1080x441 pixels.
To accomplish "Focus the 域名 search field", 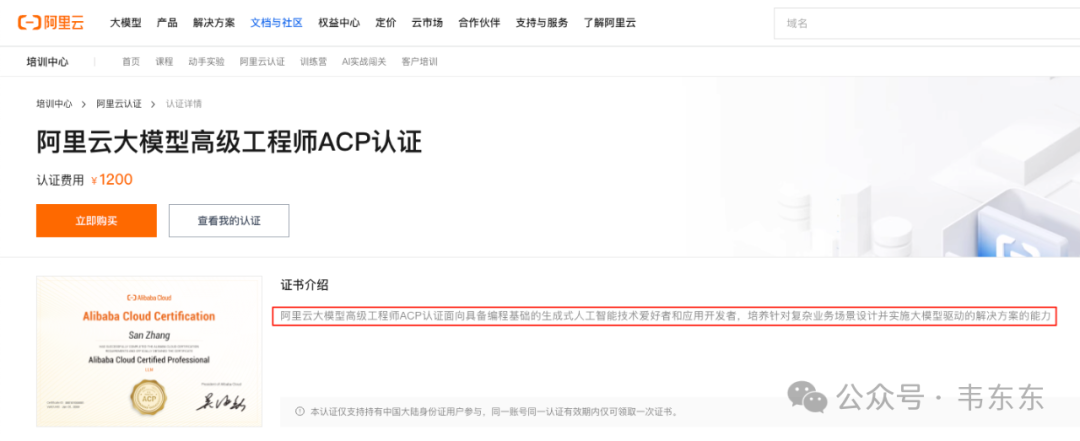I will (x=926, y=23).
